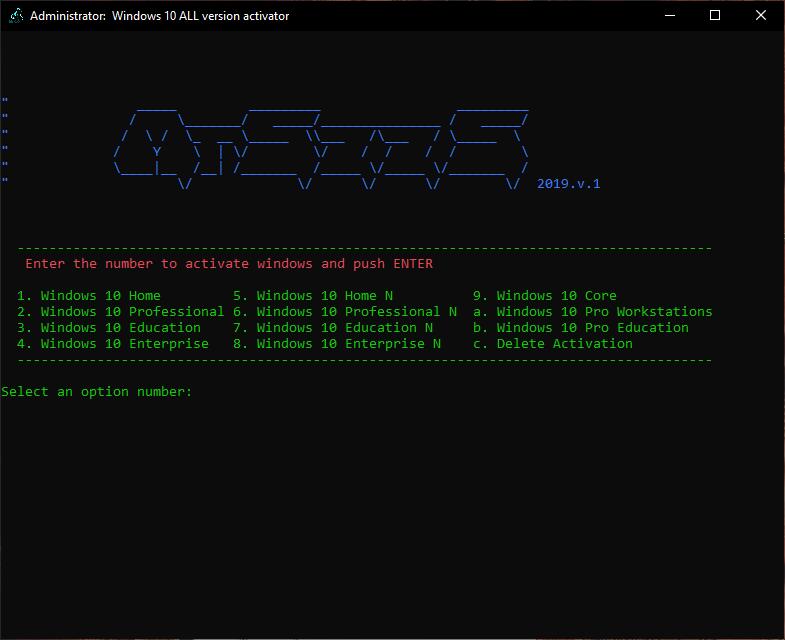Image resolution: width=785 pixels, height=640 pixels.
Task: Select the '5. Windows 10 Home N' entry
Action: (313, 295)
